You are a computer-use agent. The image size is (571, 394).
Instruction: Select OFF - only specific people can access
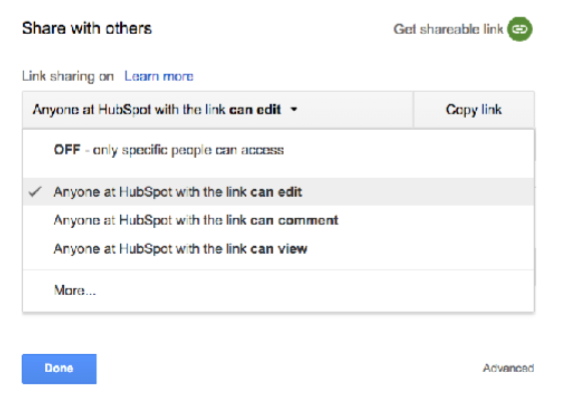278,150
